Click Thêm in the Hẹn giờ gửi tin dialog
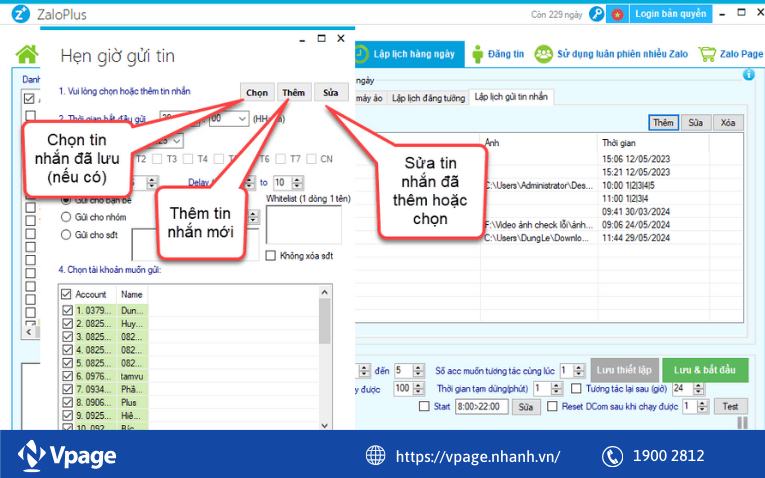The image size is (765, 478). coord(293,93)
